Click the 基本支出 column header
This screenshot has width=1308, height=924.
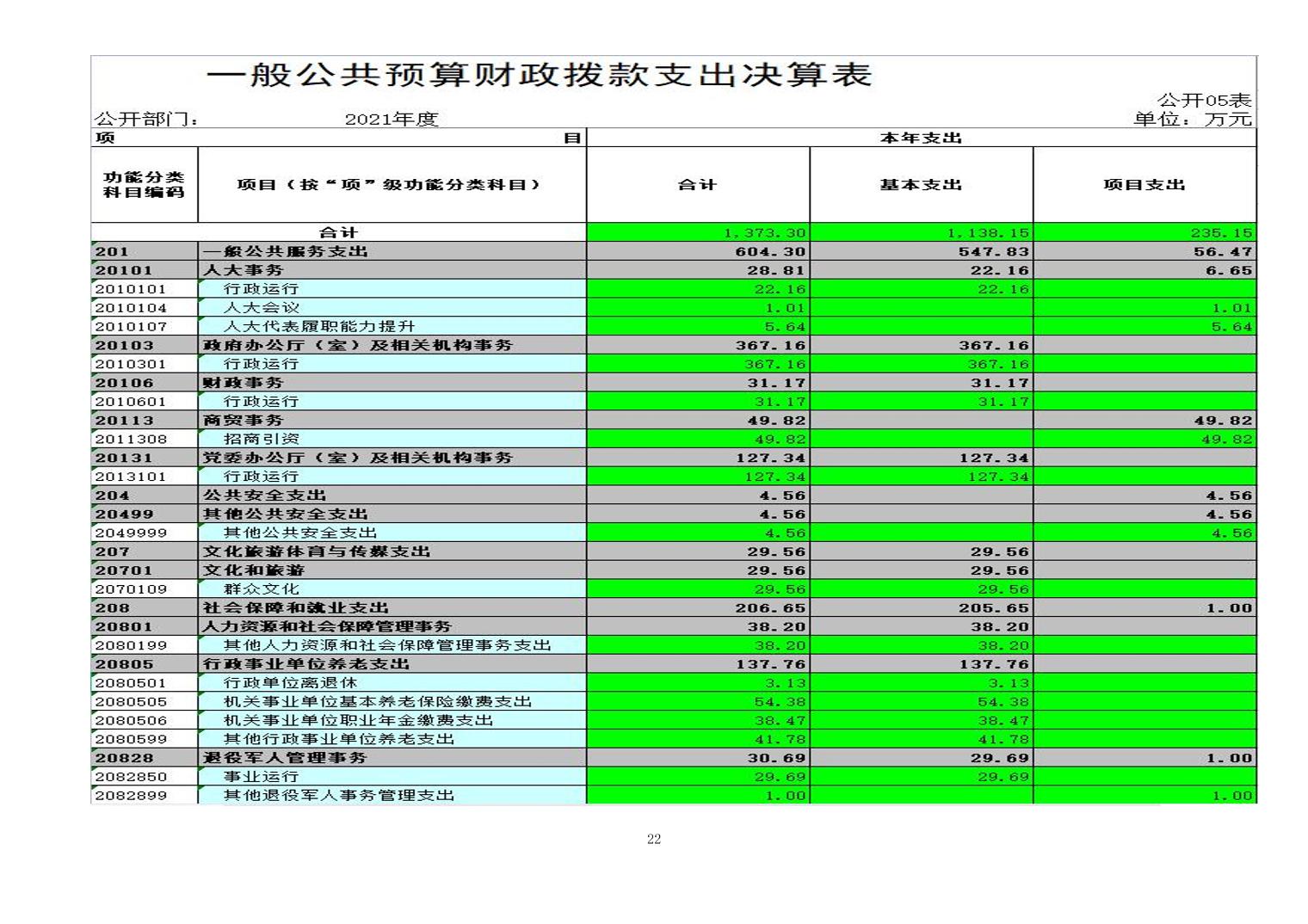tap(921, 184)
